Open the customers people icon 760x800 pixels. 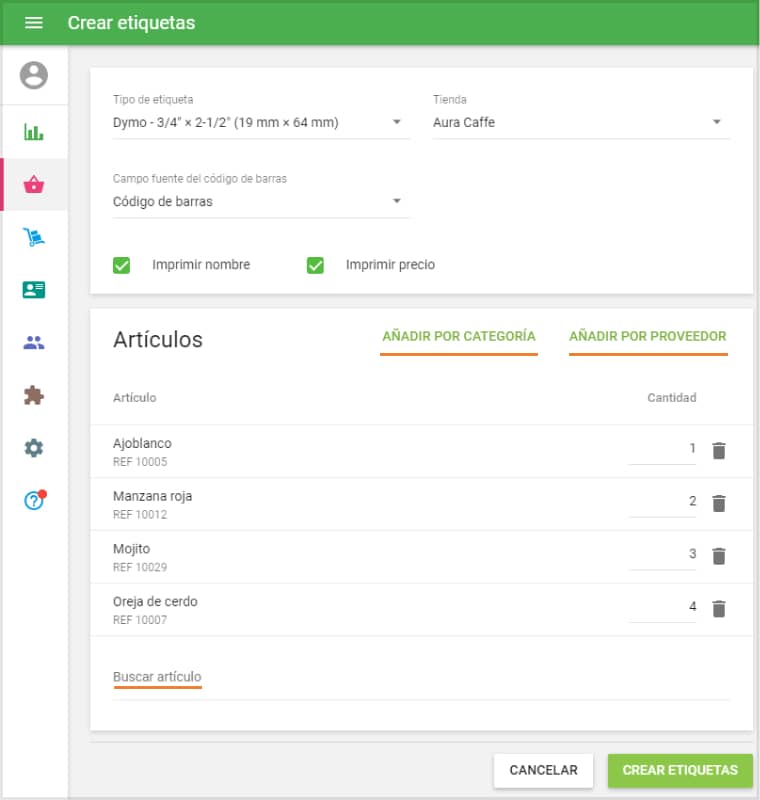34,343
